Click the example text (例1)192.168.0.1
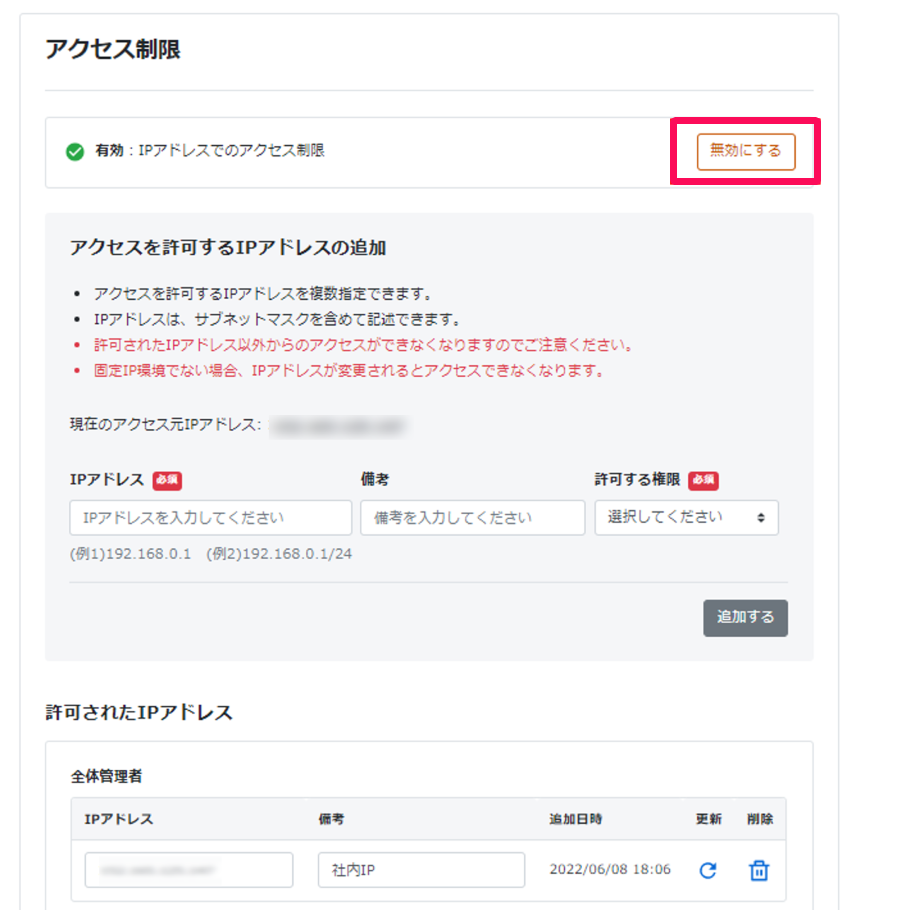The image size is (905, 910). coord(131,554)
